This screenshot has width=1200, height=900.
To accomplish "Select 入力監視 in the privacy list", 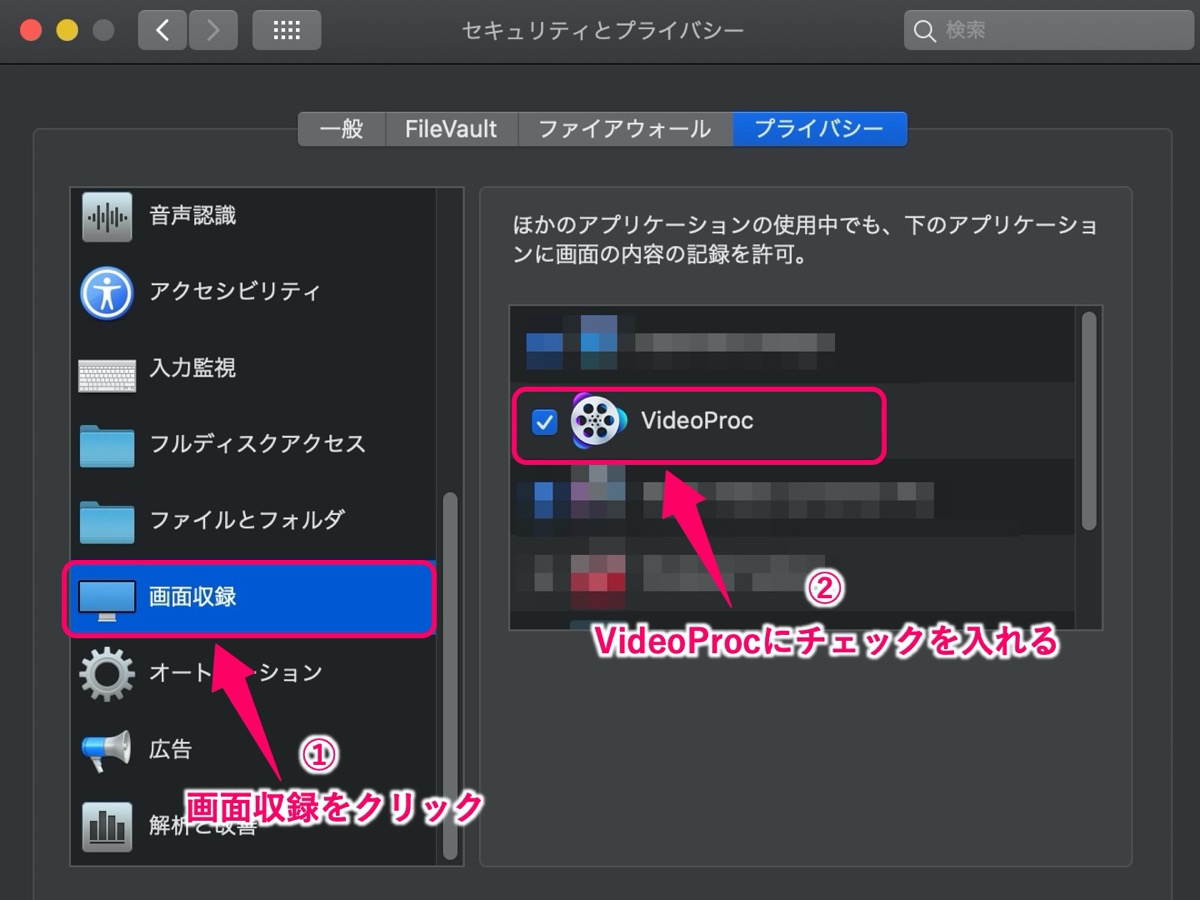I will point(253,369).
